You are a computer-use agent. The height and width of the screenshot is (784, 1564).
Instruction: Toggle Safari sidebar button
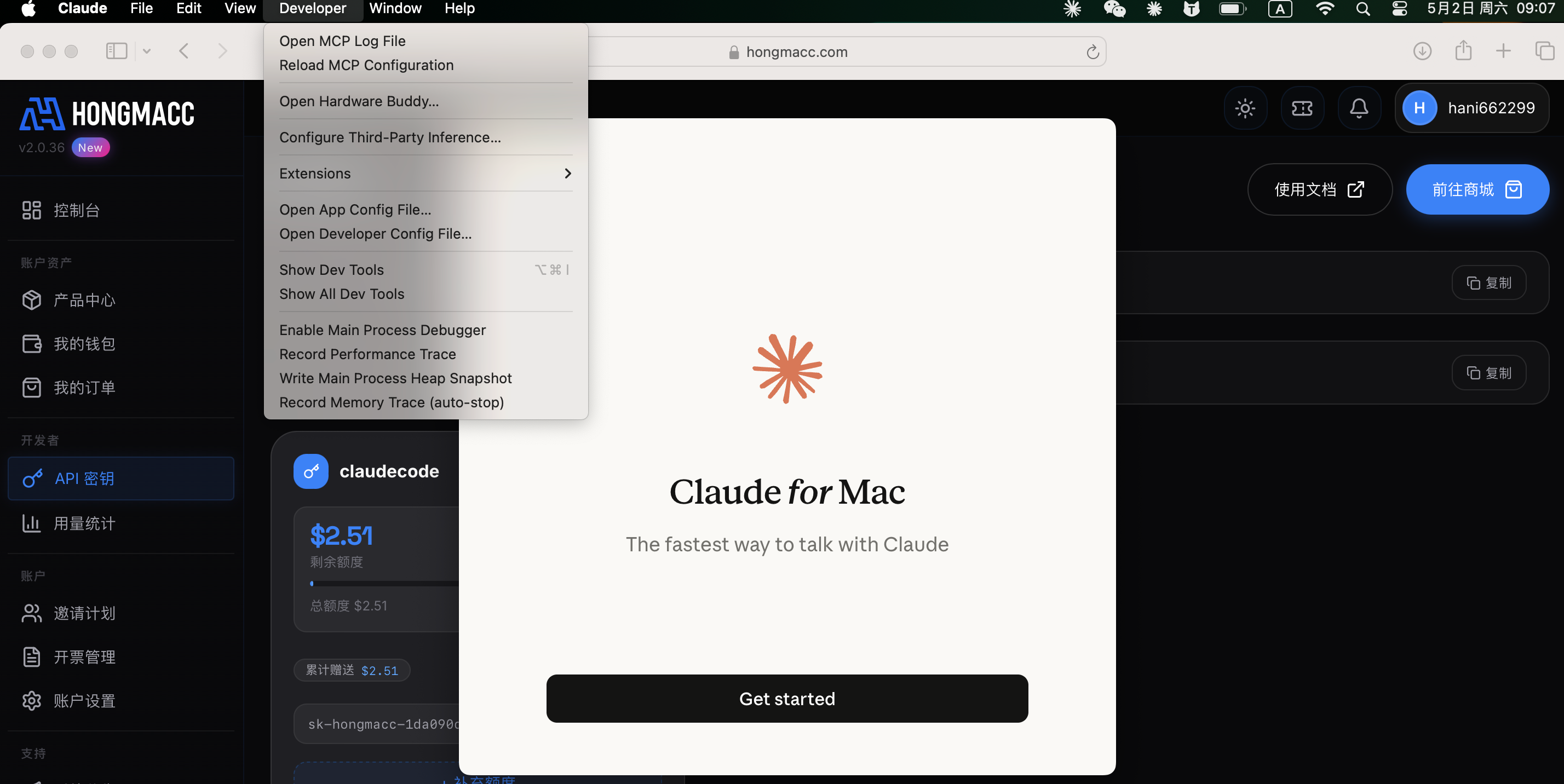point(117,51)
